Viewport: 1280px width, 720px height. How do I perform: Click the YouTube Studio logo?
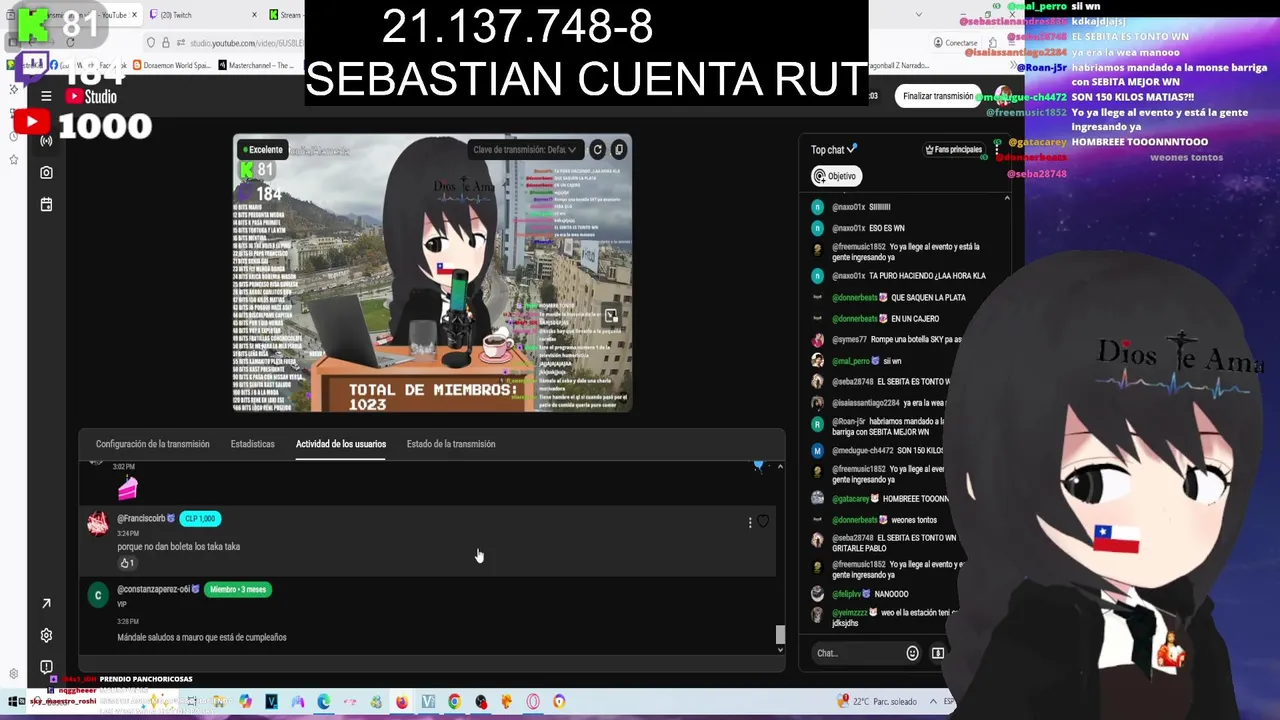pyautogui.click(x=91, y=96)
